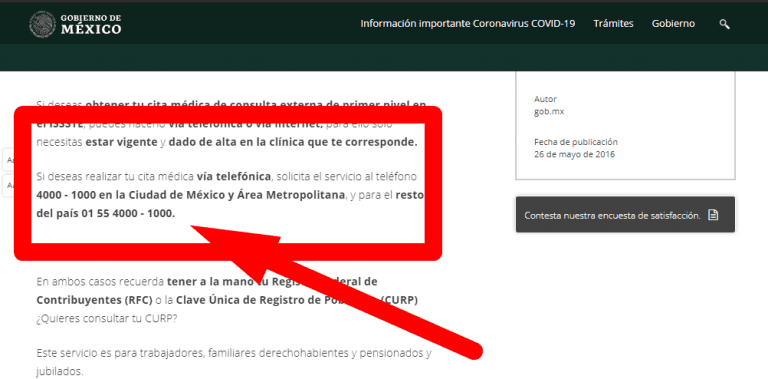Select the date 26 de mayo de 2016
This screenshot has width=768, height=379.
click(x=575, y=155)
